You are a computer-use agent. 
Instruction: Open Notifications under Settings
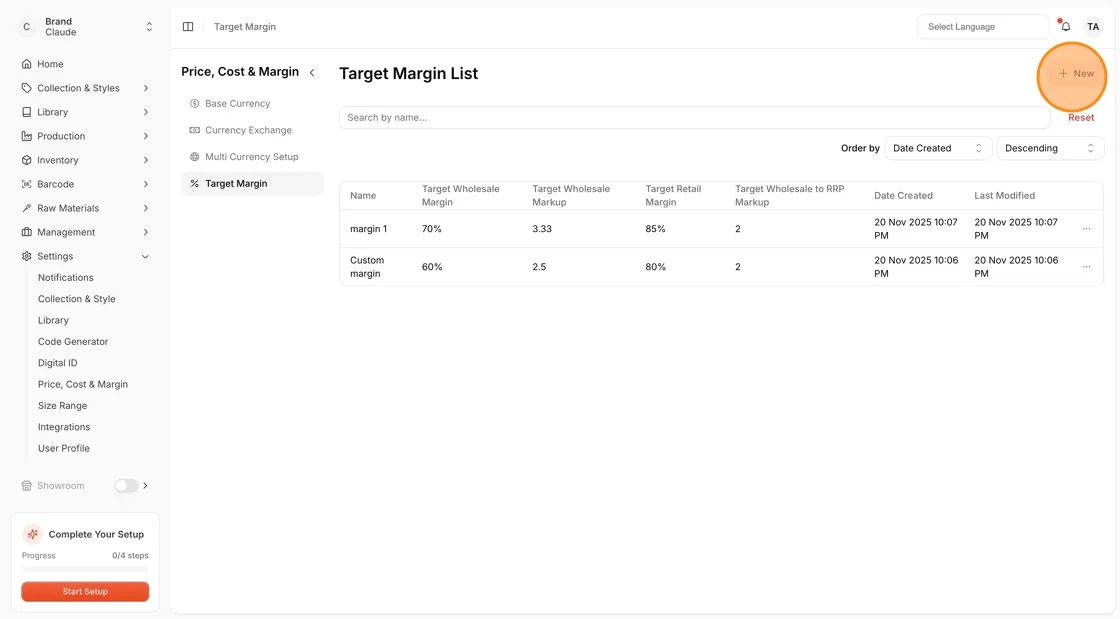[x=66, y=277]
